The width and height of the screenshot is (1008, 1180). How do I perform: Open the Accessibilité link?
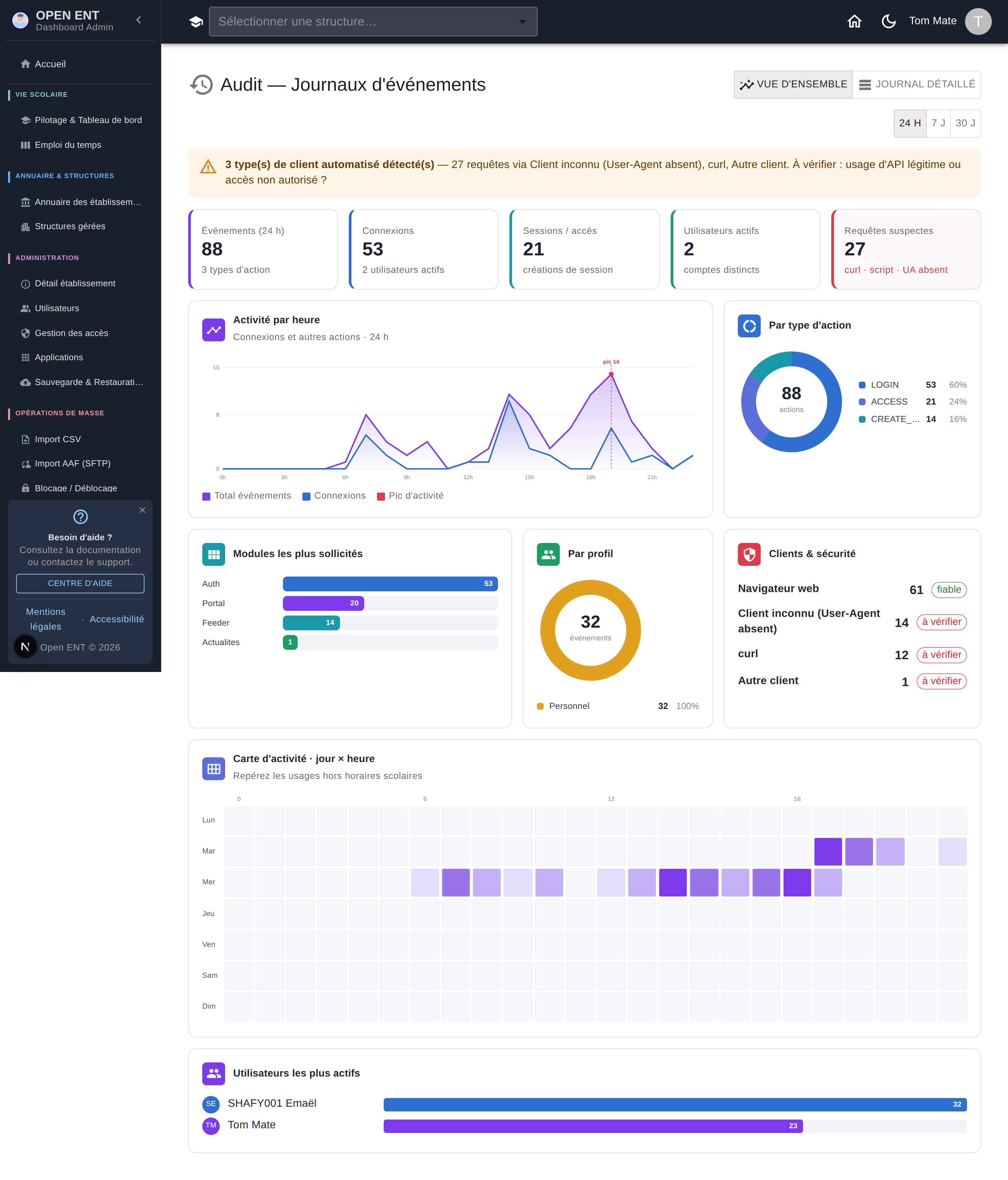(117, 619)
